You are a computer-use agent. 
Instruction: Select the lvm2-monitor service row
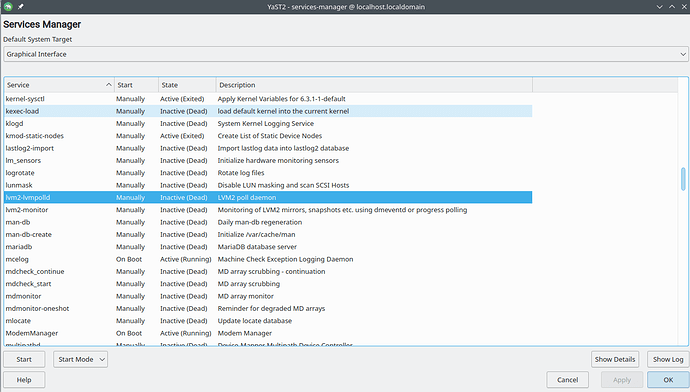268,210
